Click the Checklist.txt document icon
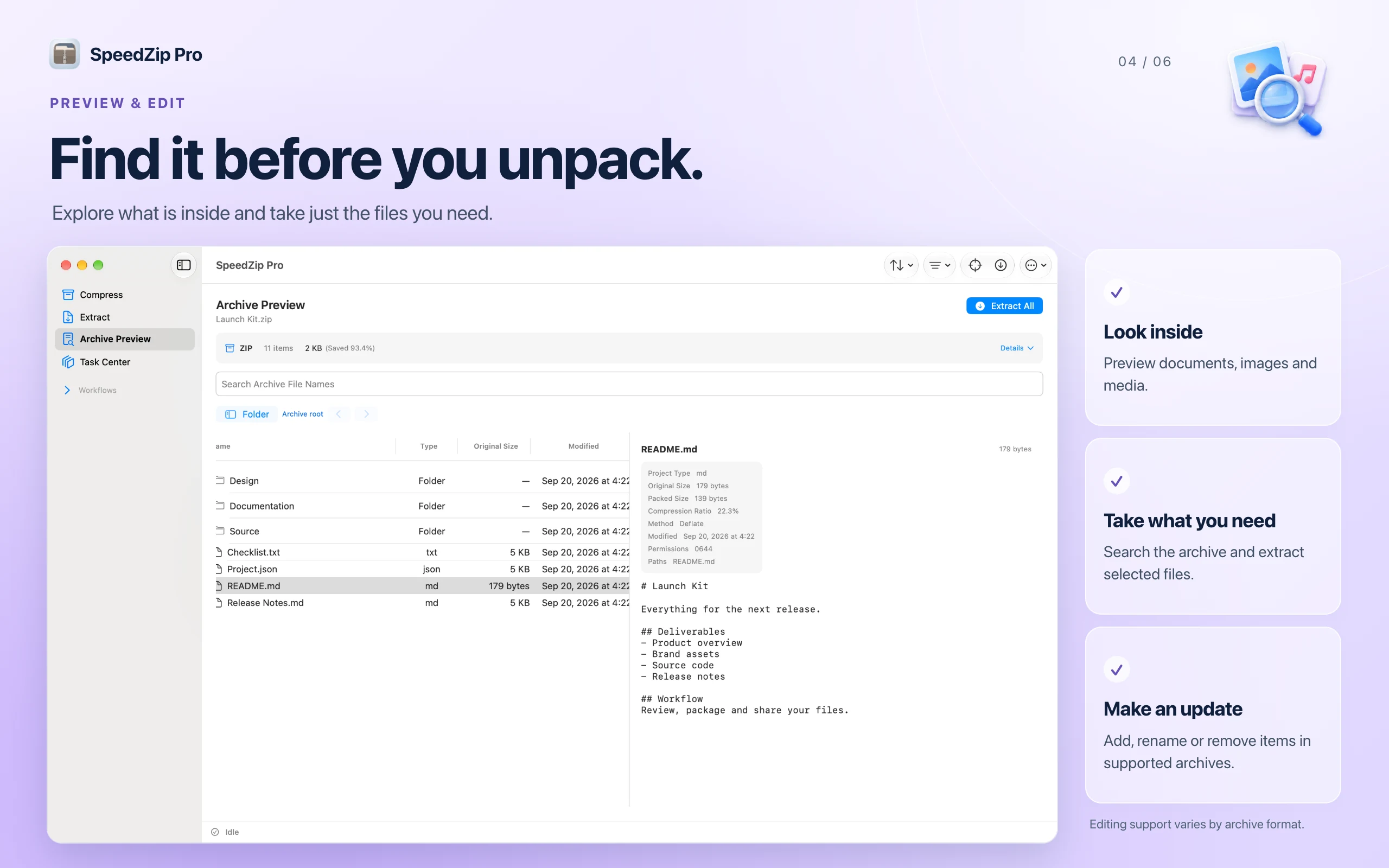Viewport: 1389px width, 868px height. 219,552
